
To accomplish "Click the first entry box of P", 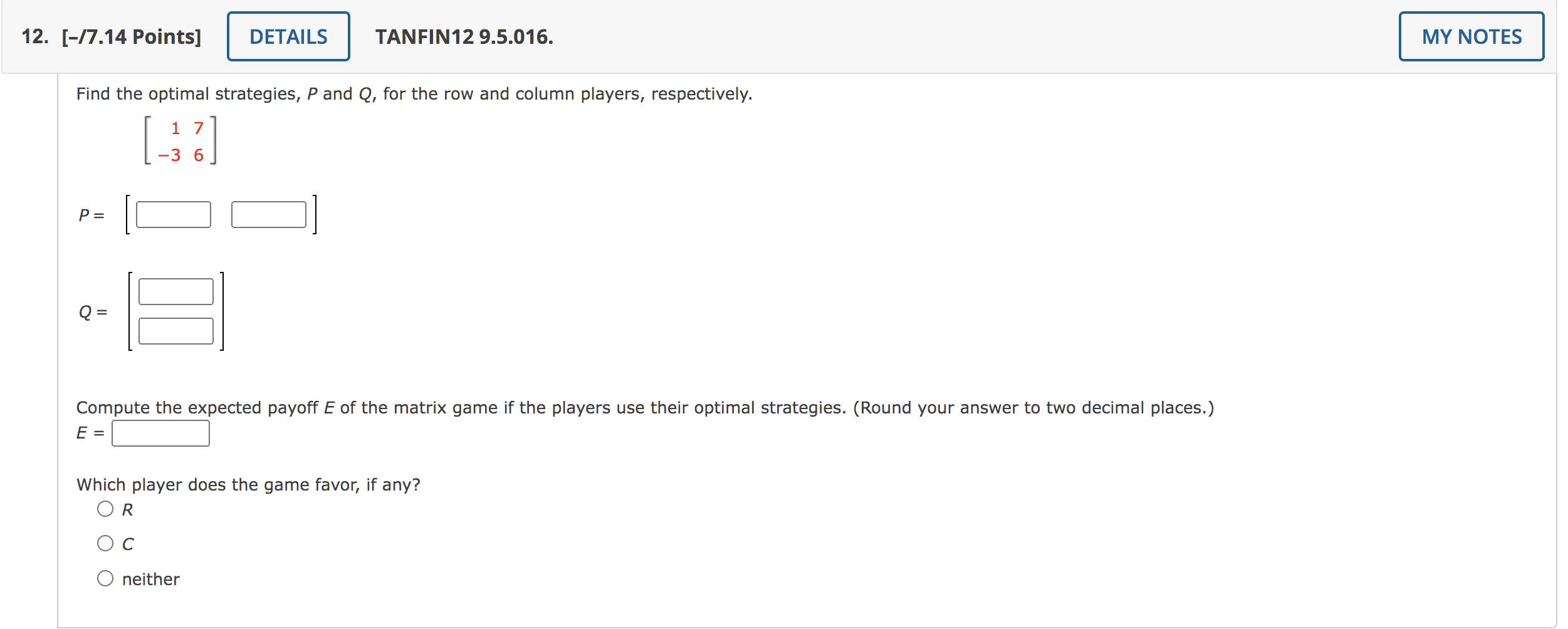I will [173, 214].
